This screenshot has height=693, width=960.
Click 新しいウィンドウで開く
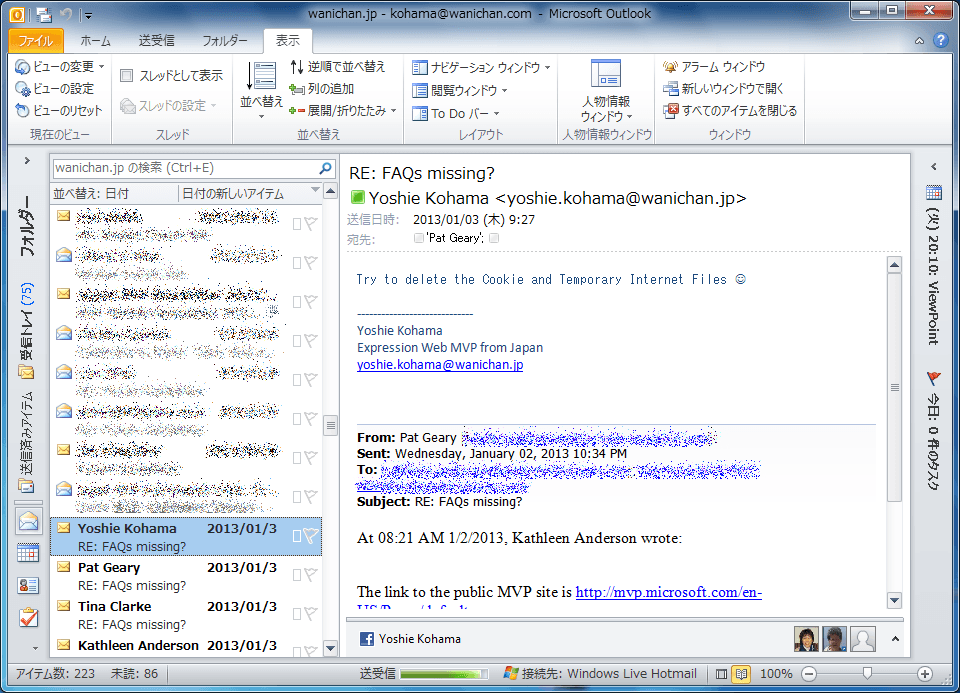724,89
